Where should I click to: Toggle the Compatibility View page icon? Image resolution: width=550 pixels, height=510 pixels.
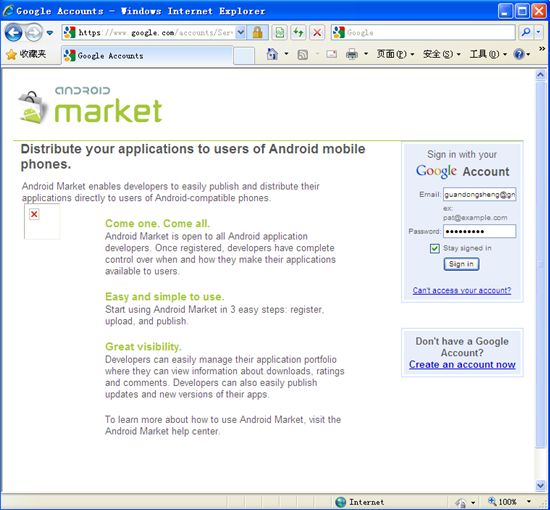pos(280,33)
